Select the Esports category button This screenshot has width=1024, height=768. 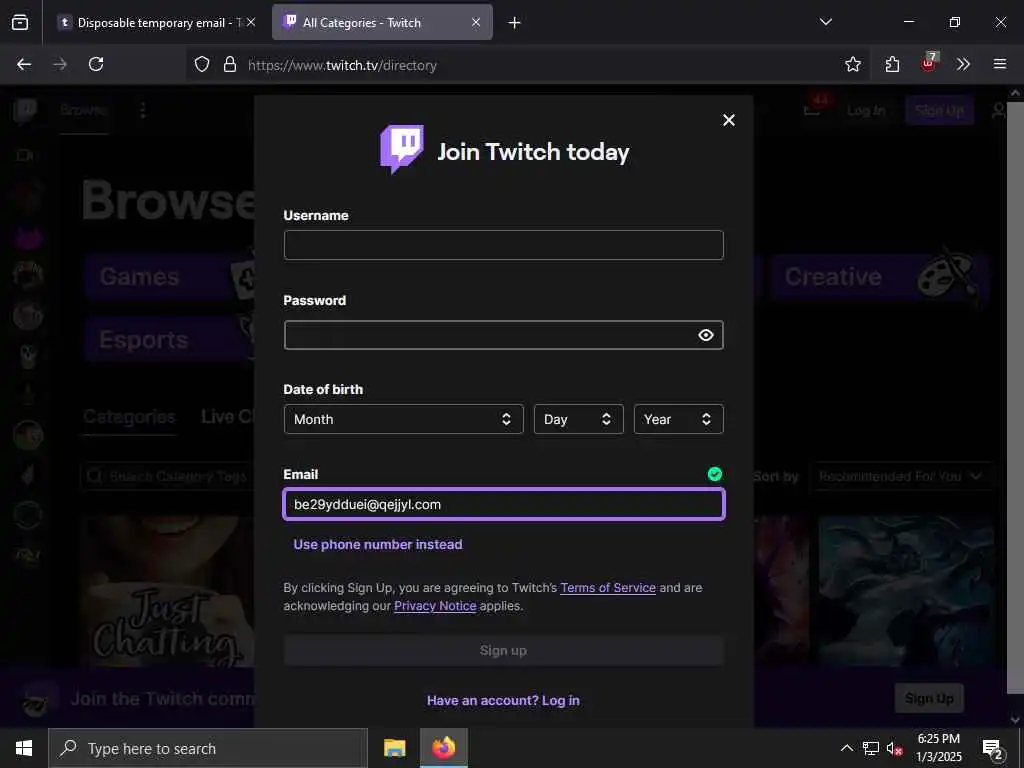click(170, 340)
